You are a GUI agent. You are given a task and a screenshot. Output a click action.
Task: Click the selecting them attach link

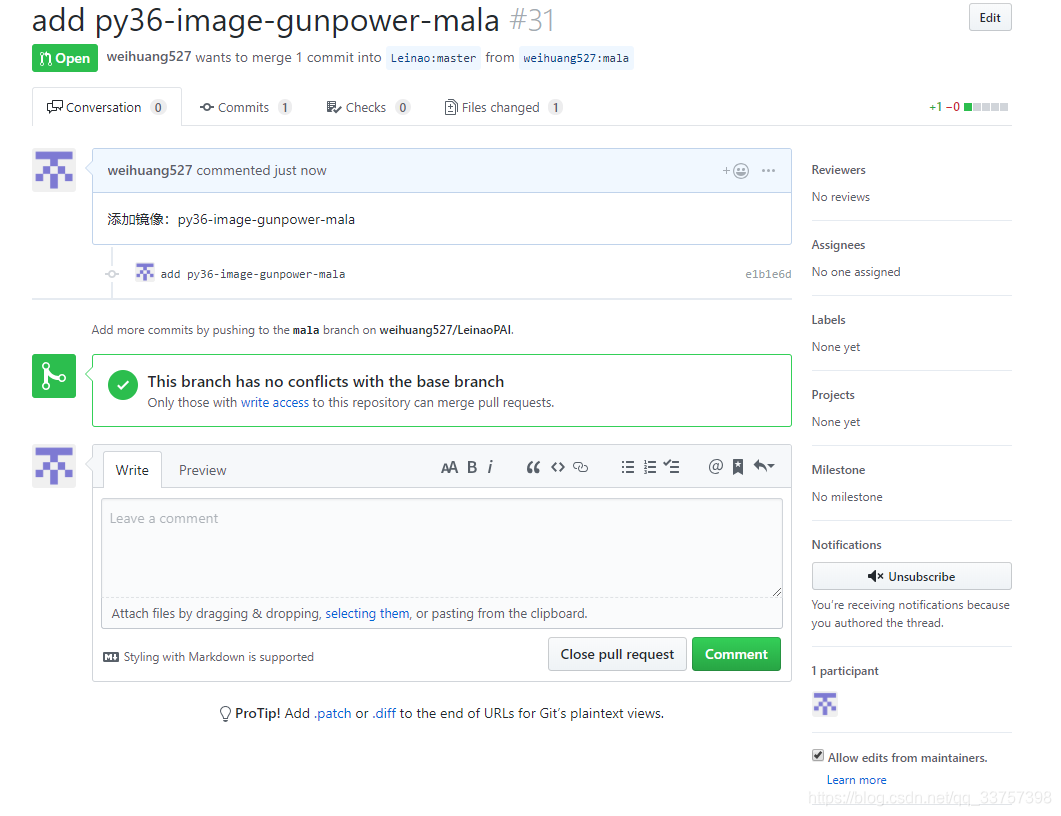pyautogui.click(x=367, y=614)
